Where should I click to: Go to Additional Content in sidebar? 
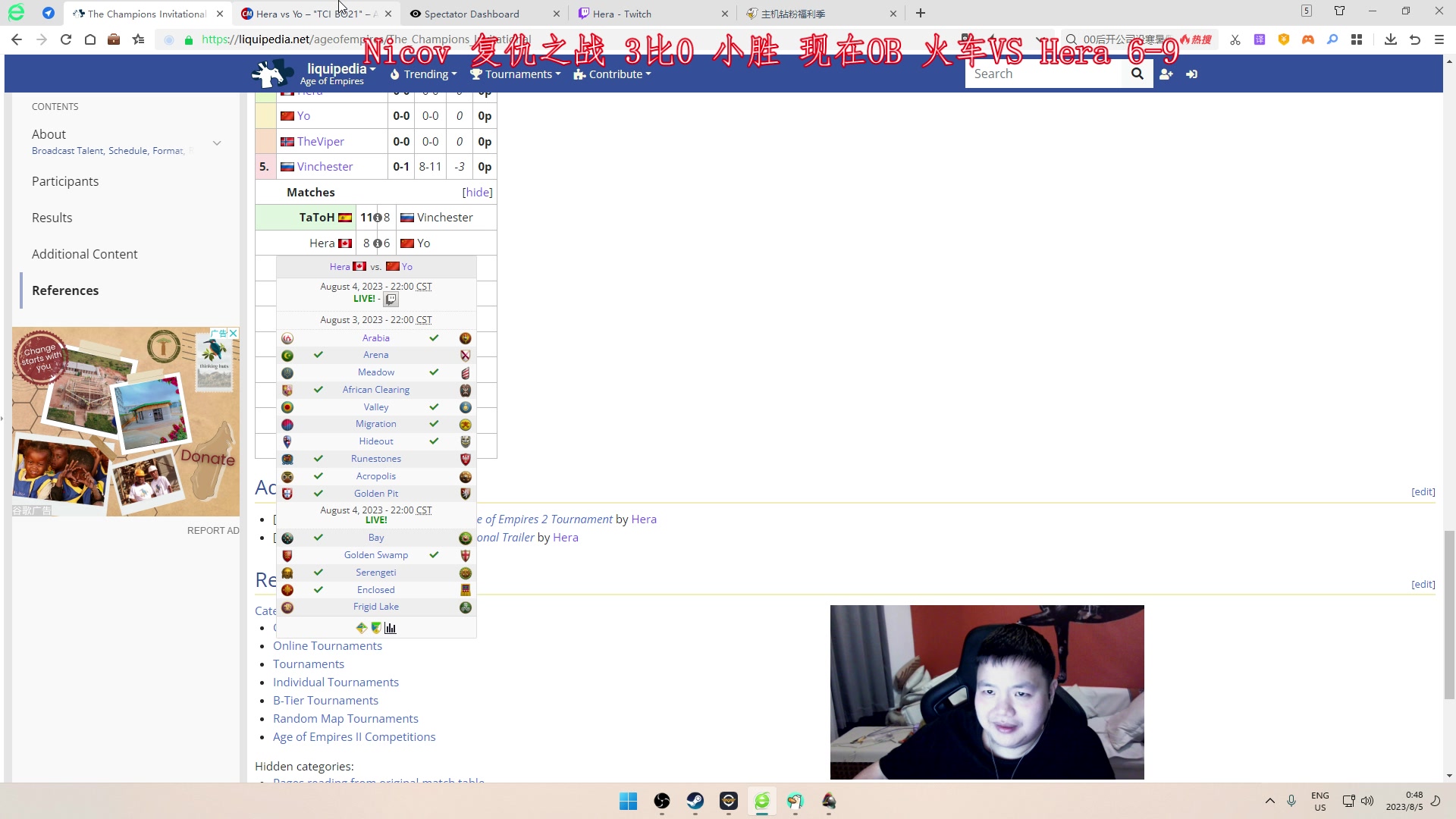[x=85, y=254]
